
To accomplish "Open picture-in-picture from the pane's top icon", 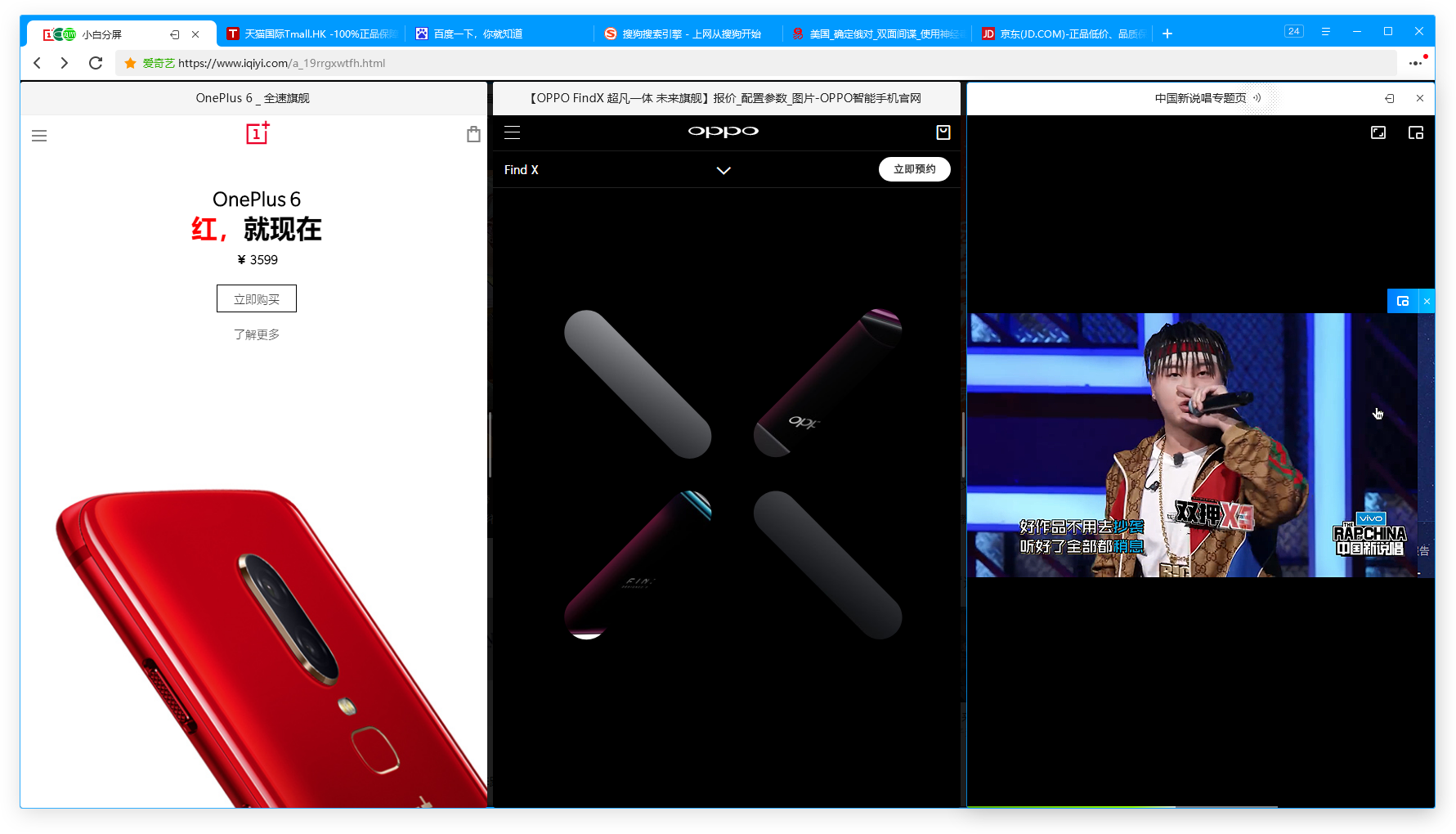I will (x=1416, y=132).
